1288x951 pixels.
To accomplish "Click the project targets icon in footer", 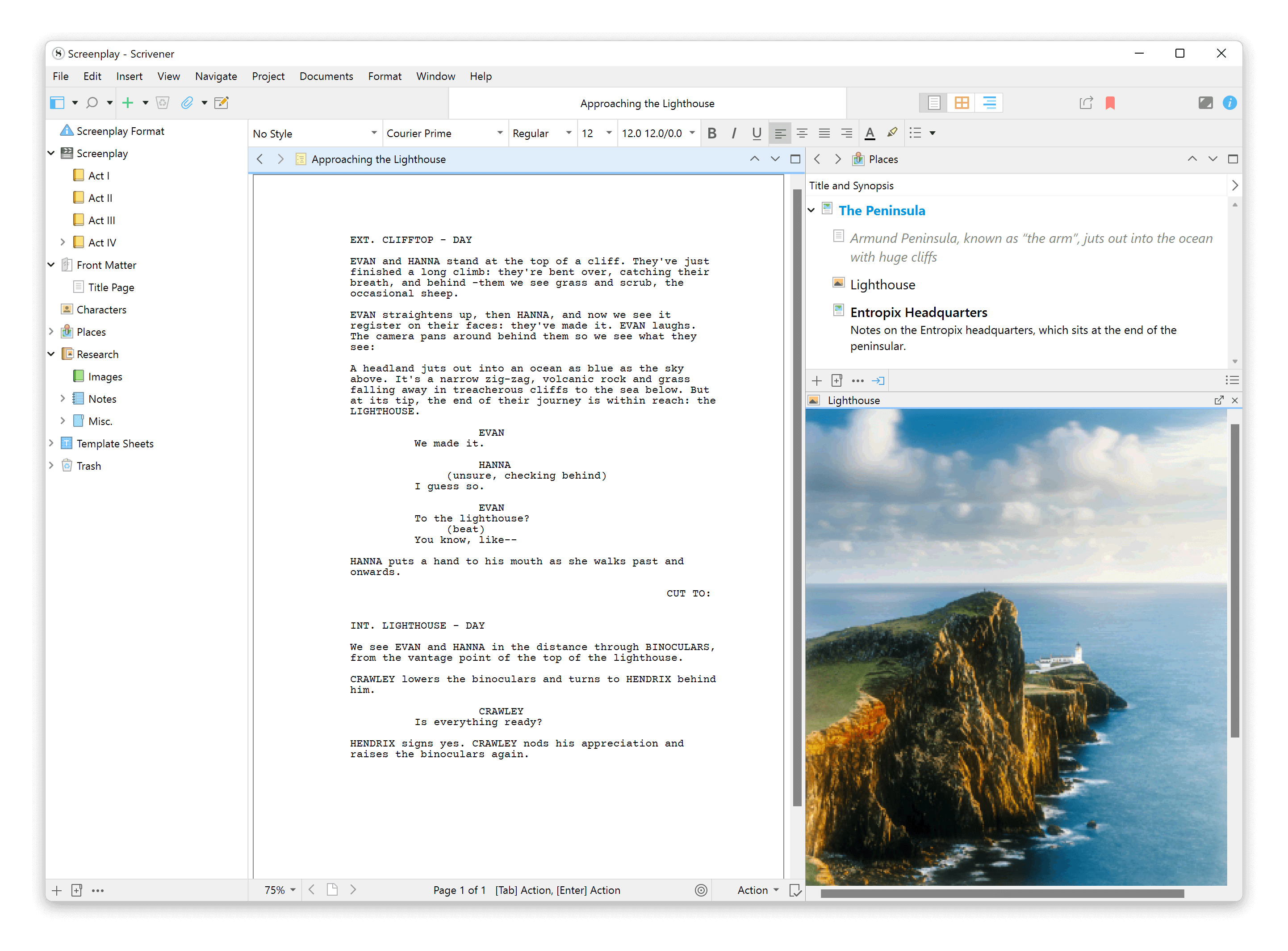I will pos(701,890).
